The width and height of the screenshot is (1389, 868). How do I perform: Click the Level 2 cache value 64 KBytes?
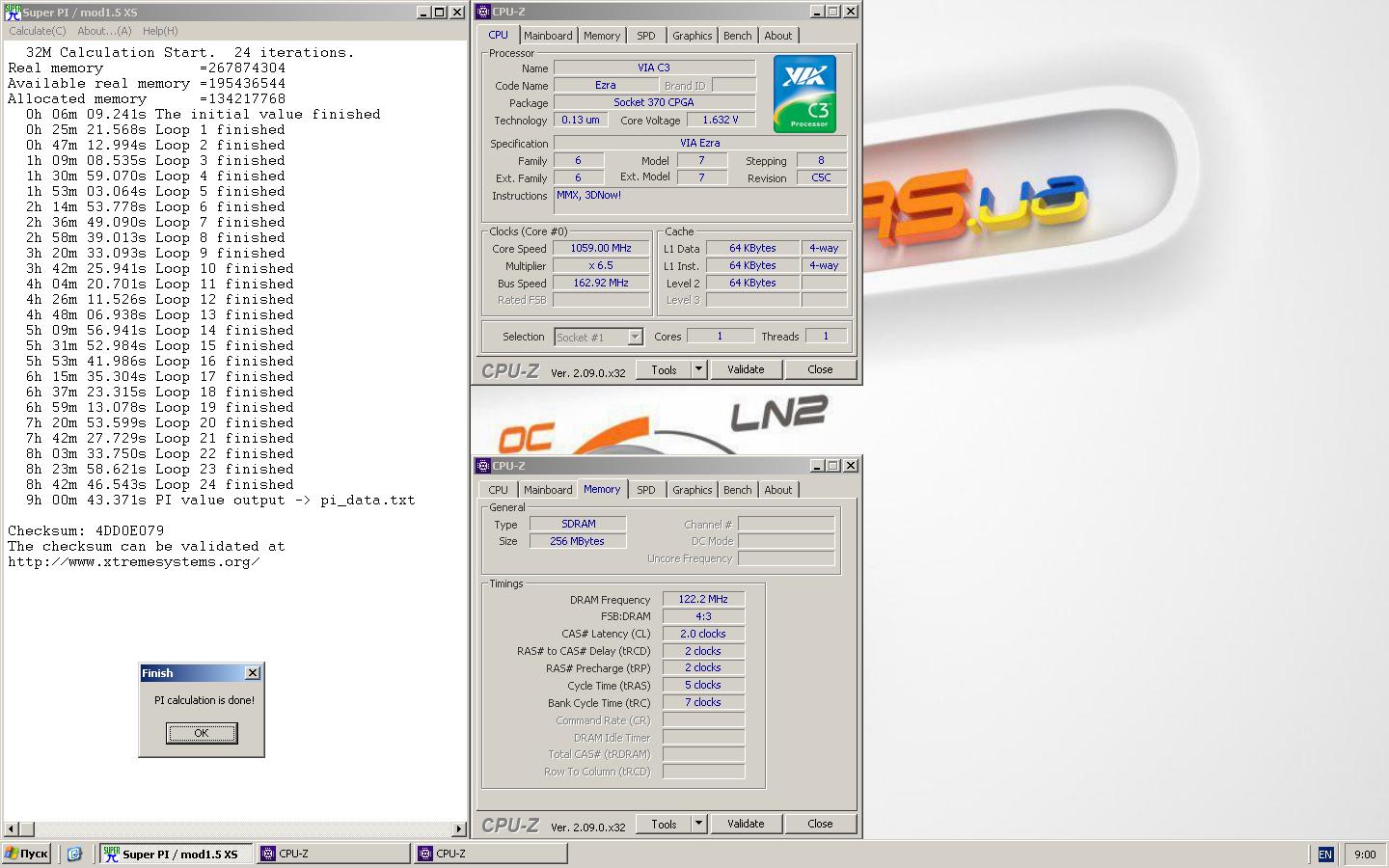pyautogui.click(x=752, y=283)
